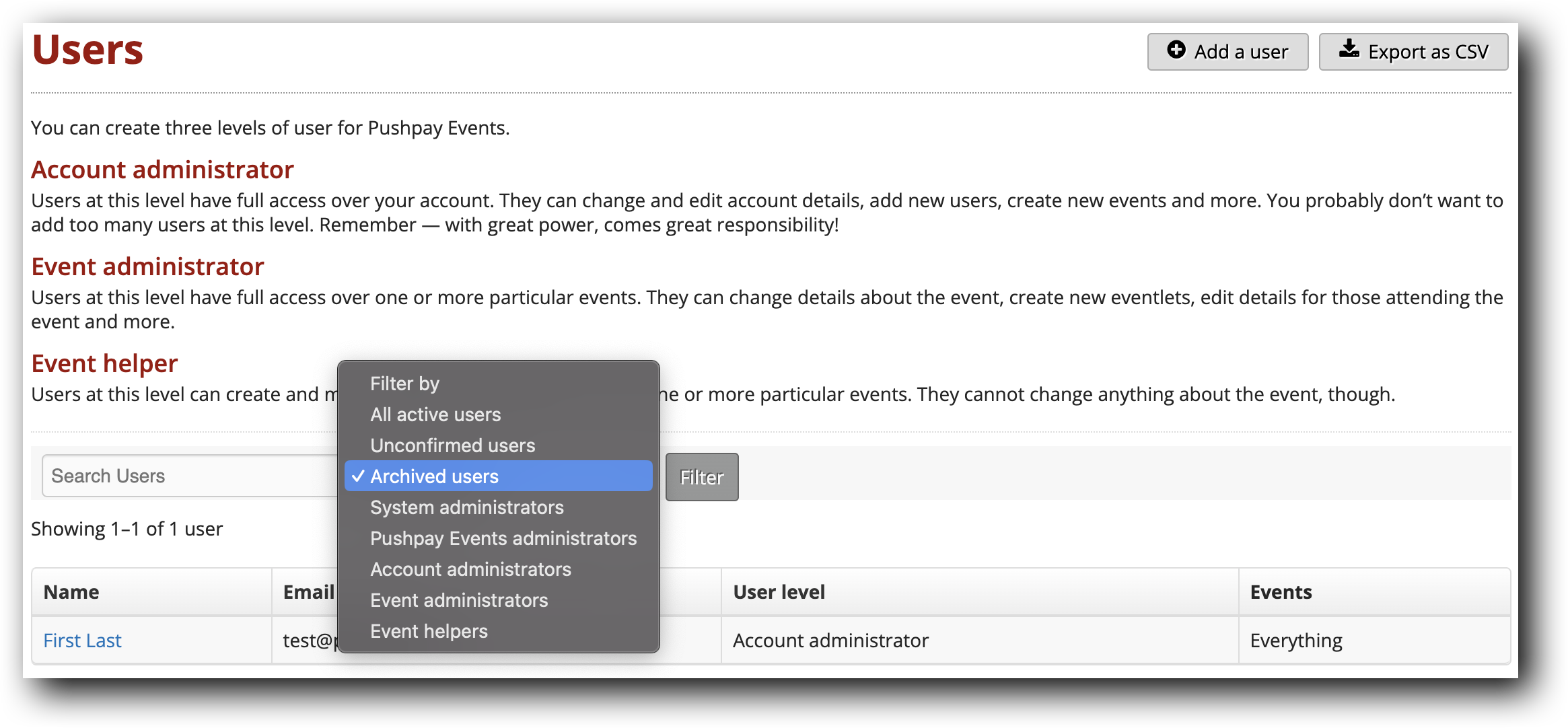Viewport: 1568px width, 728px height.
Task: Click the Add a user button
Action: 1227,50
